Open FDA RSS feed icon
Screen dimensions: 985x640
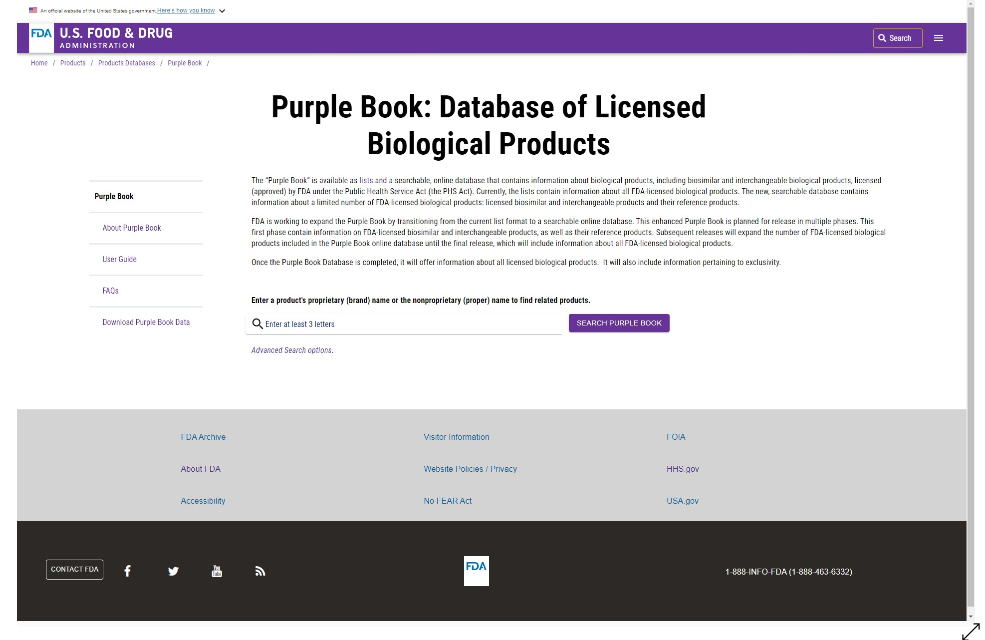[x=260, y=571]
